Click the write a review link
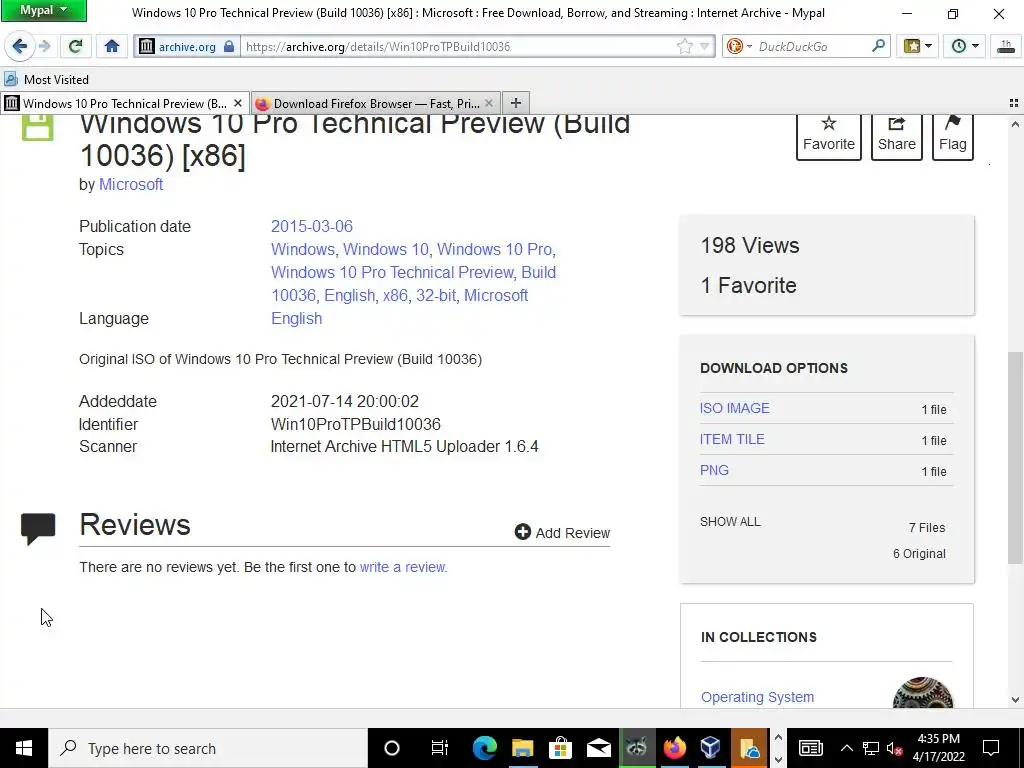1024x768 pixels. (403, 567)
